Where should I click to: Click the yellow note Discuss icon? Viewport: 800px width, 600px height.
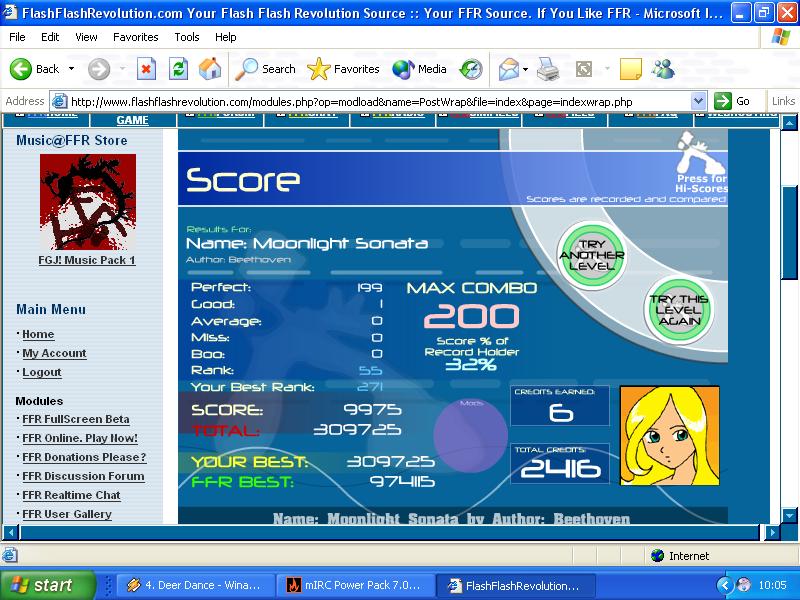coord(631,69)
